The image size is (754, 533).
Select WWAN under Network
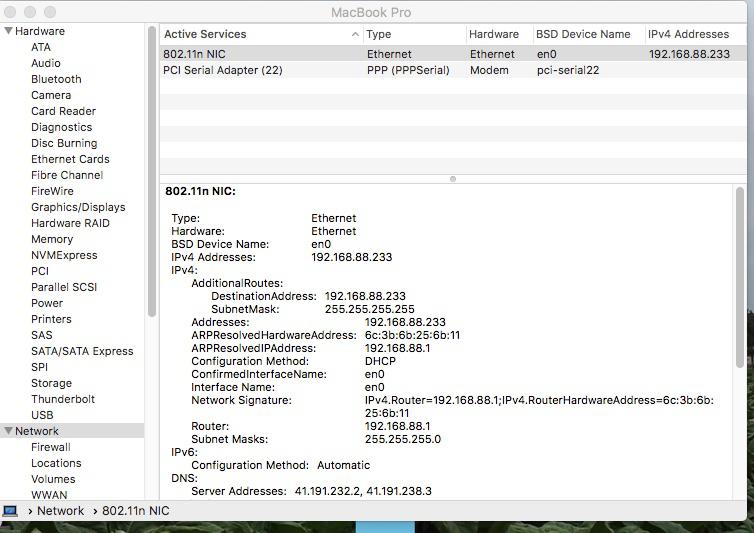pos(49,495)
